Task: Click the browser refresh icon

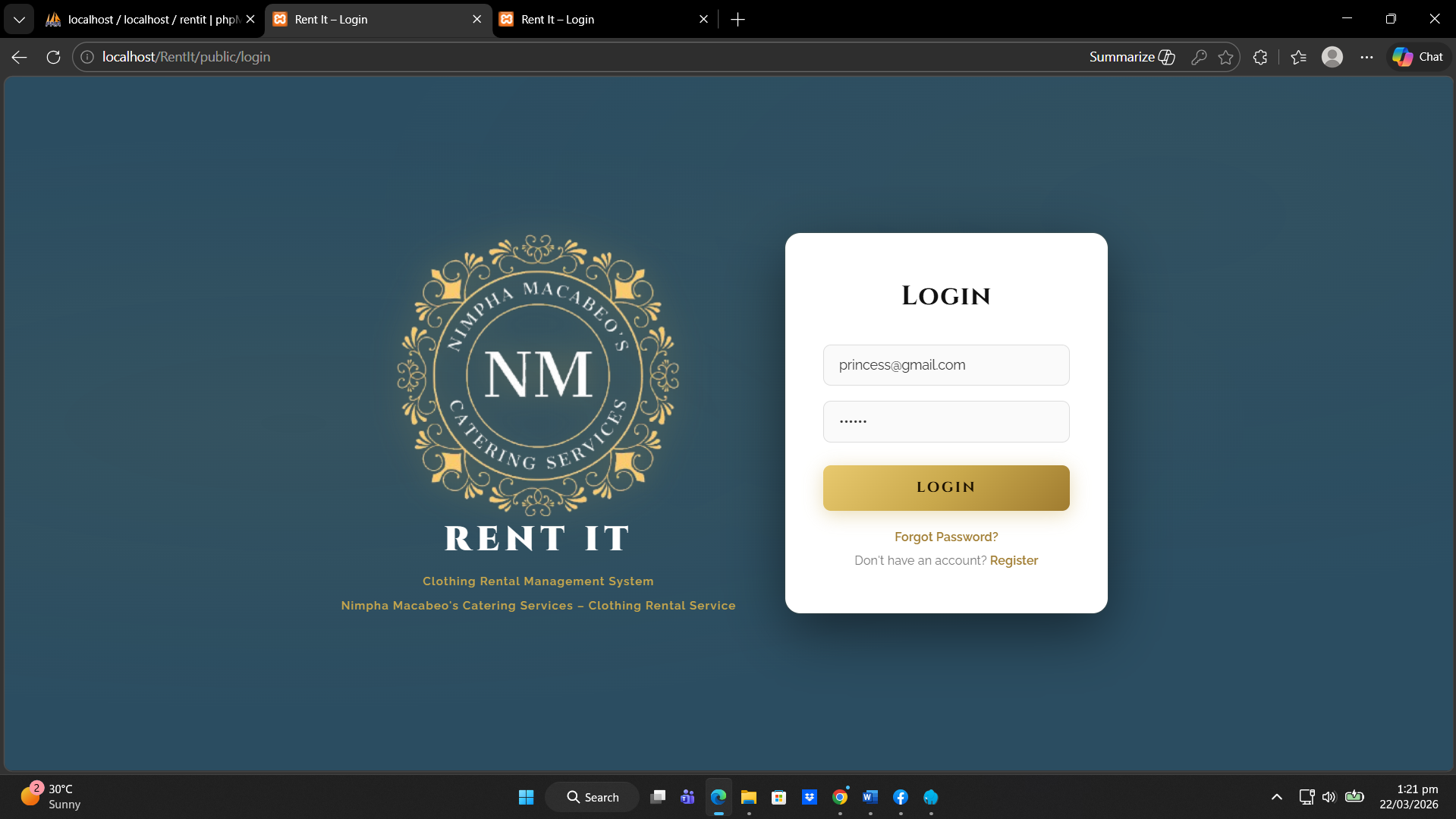Action: coord(53,57)
